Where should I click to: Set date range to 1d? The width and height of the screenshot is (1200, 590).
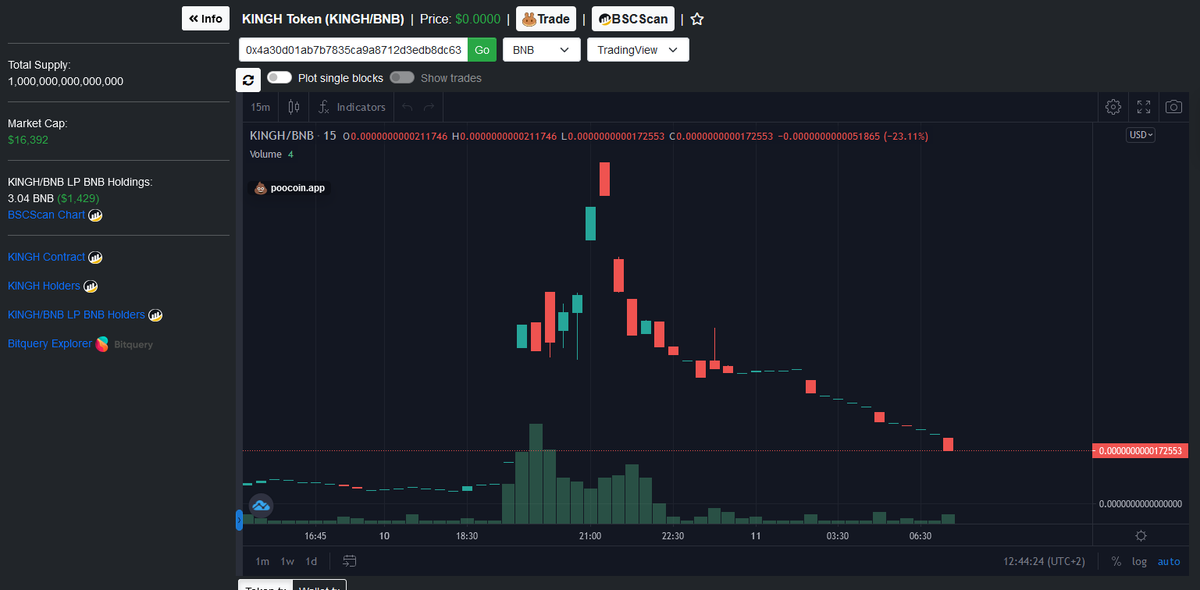(x=311, y=561)
